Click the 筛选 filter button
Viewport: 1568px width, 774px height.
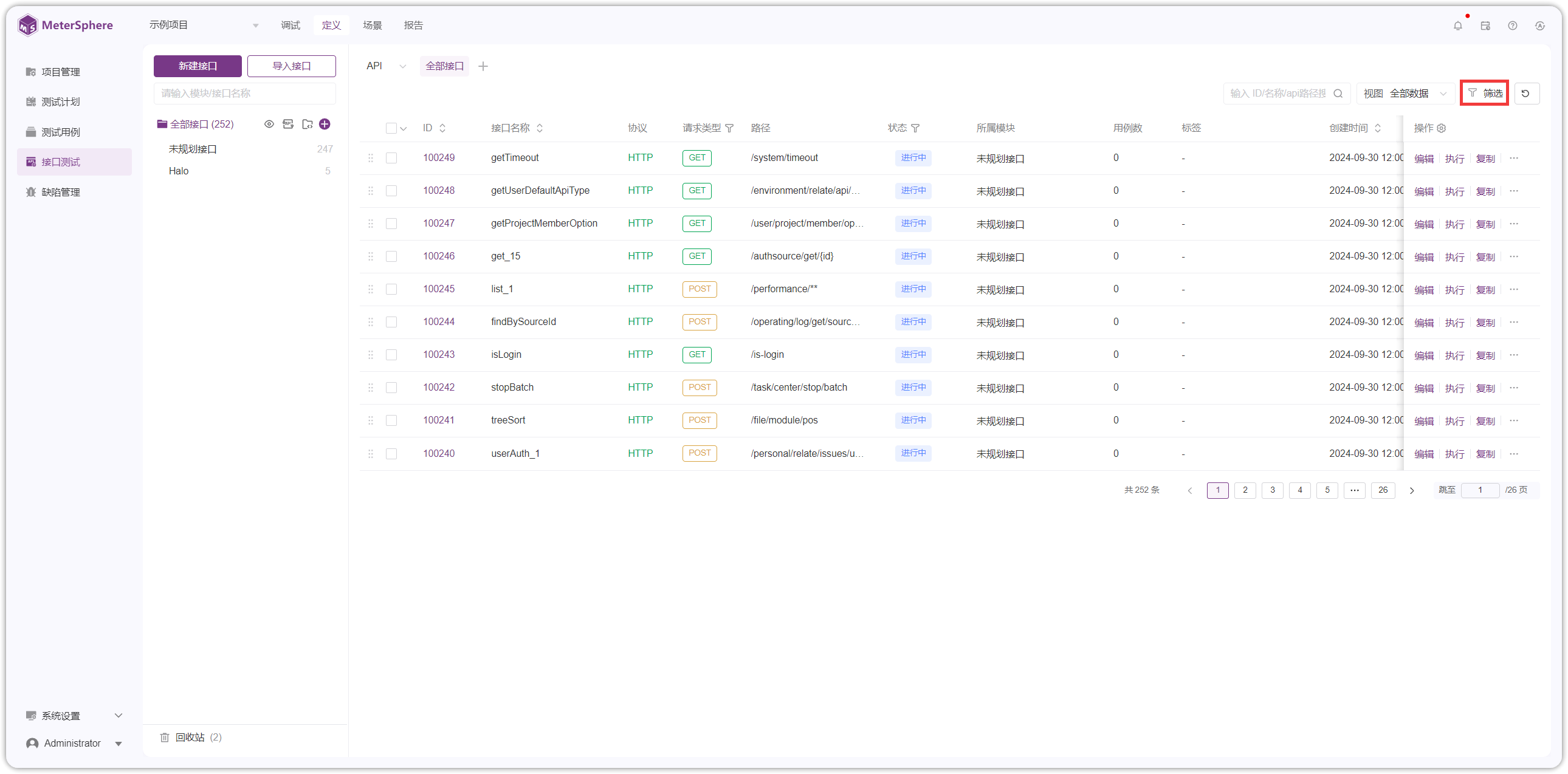click(1485, 93)
